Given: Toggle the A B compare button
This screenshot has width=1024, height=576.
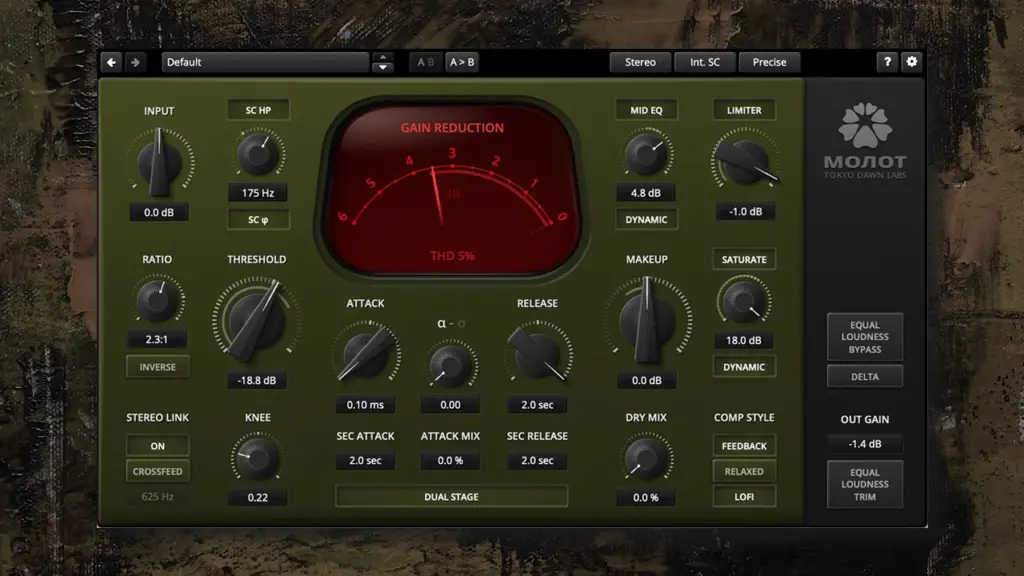Looking at the screenshot, I should click(x=425, y=62).
